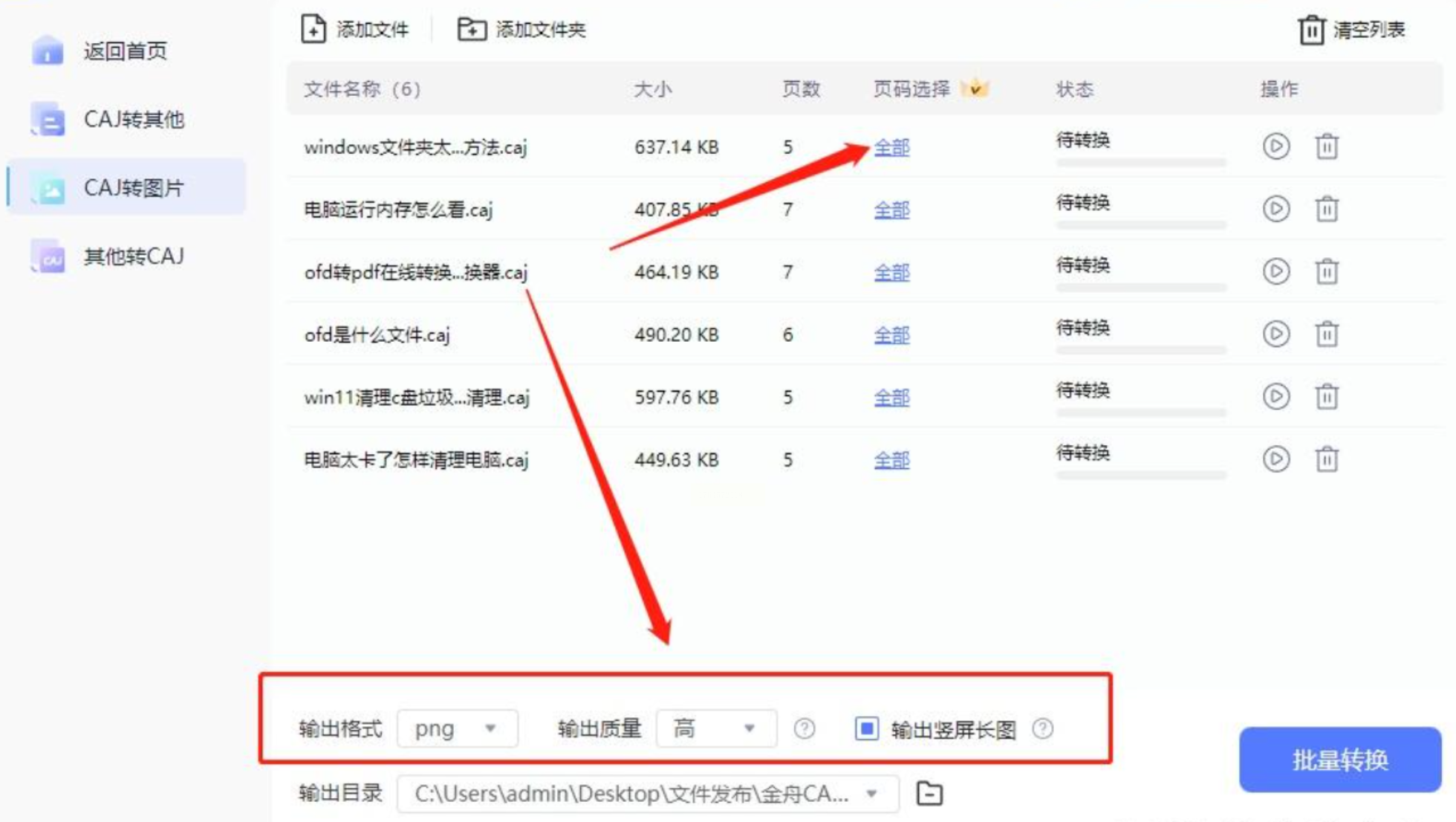Image resolution: width=1456 pixels, height=822 pixels.
Task: Click progress bar of ofd转pdf在线转换 row
Action: coord(1140,287)
